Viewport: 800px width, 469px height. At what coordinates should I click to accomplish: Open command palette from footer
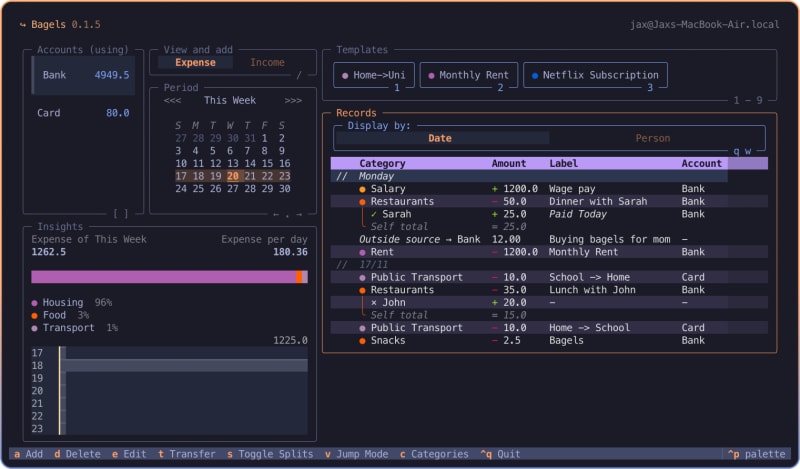point(757,454)
